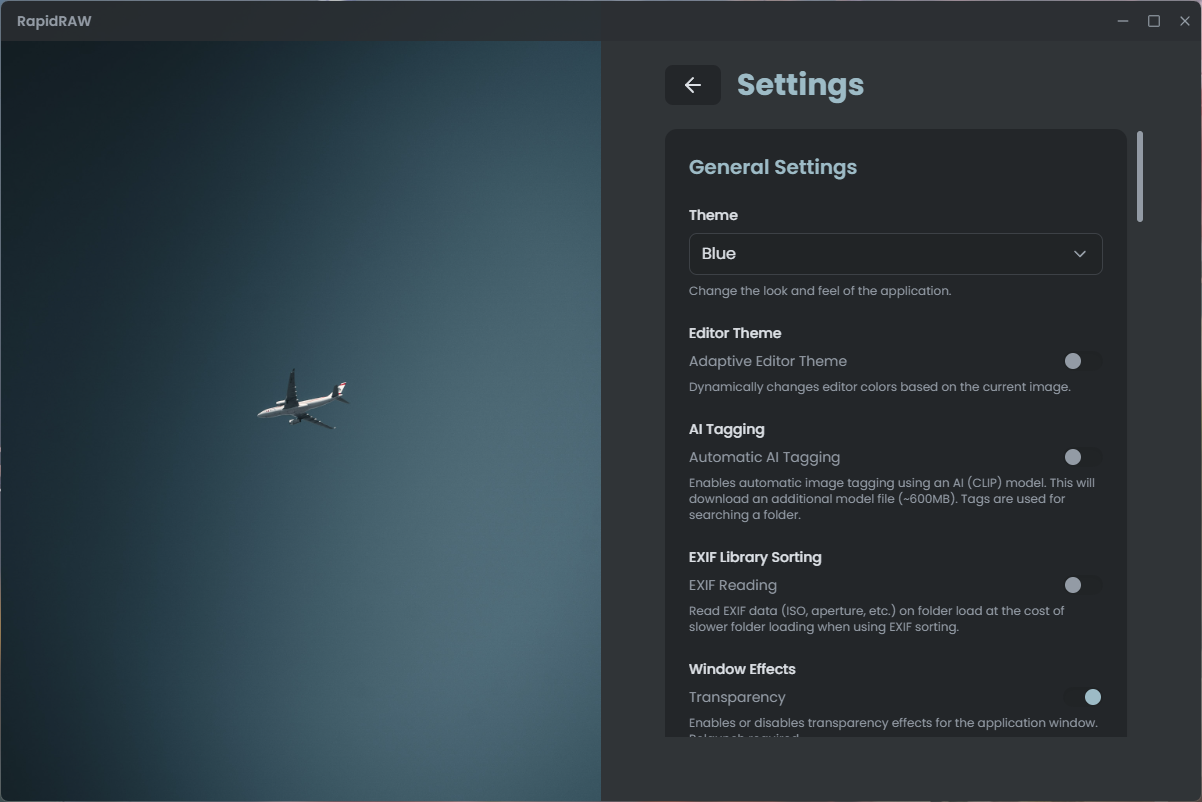Click the RapidRAW title in the title bar

tap(54, 21)
